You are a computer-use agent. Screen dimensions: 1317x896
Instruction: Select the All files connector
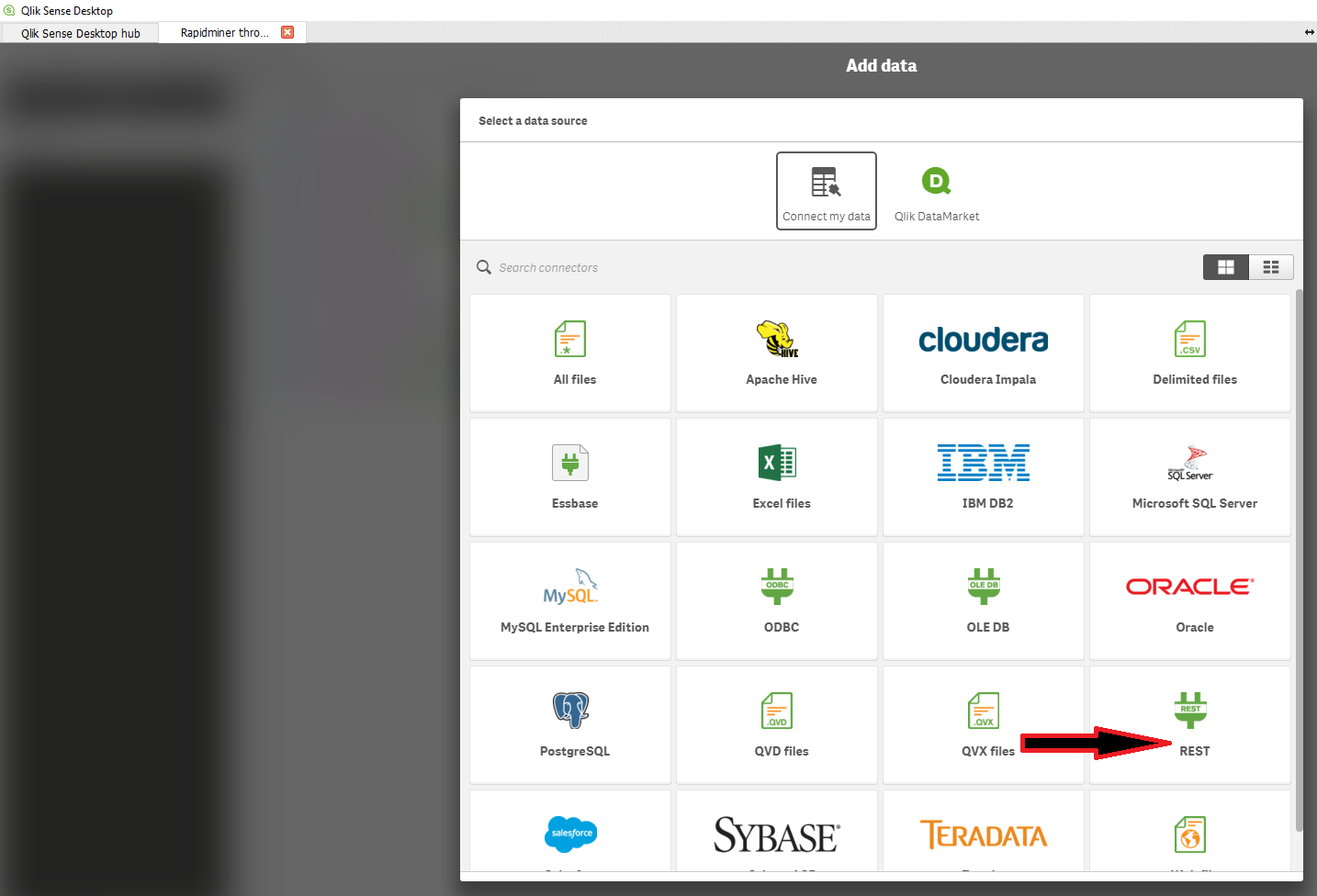point(570,353)
